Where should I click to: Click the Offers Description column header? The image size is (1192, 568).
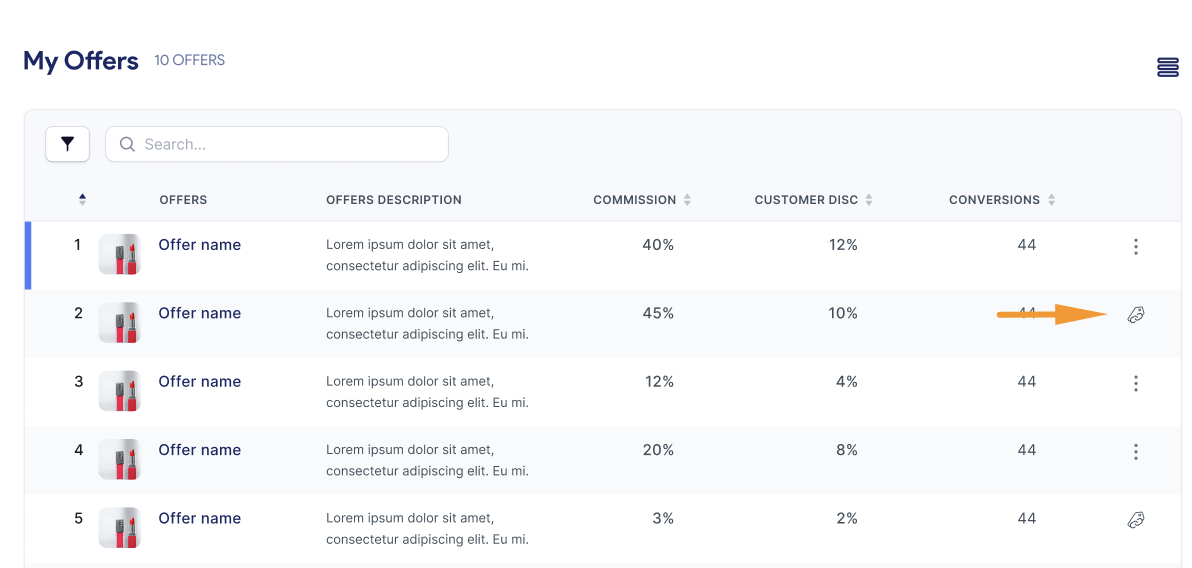point(393,200)
